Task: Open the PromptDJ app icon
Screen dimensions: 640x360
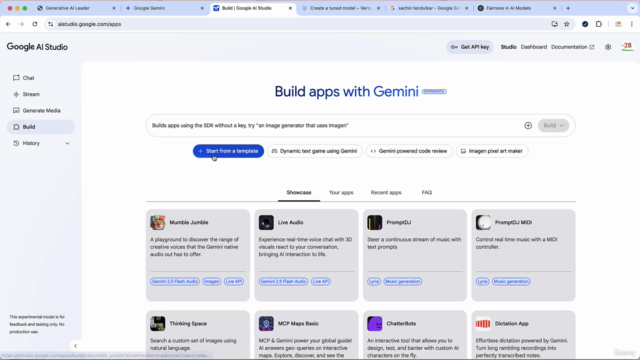Action: tap(374, 222)
